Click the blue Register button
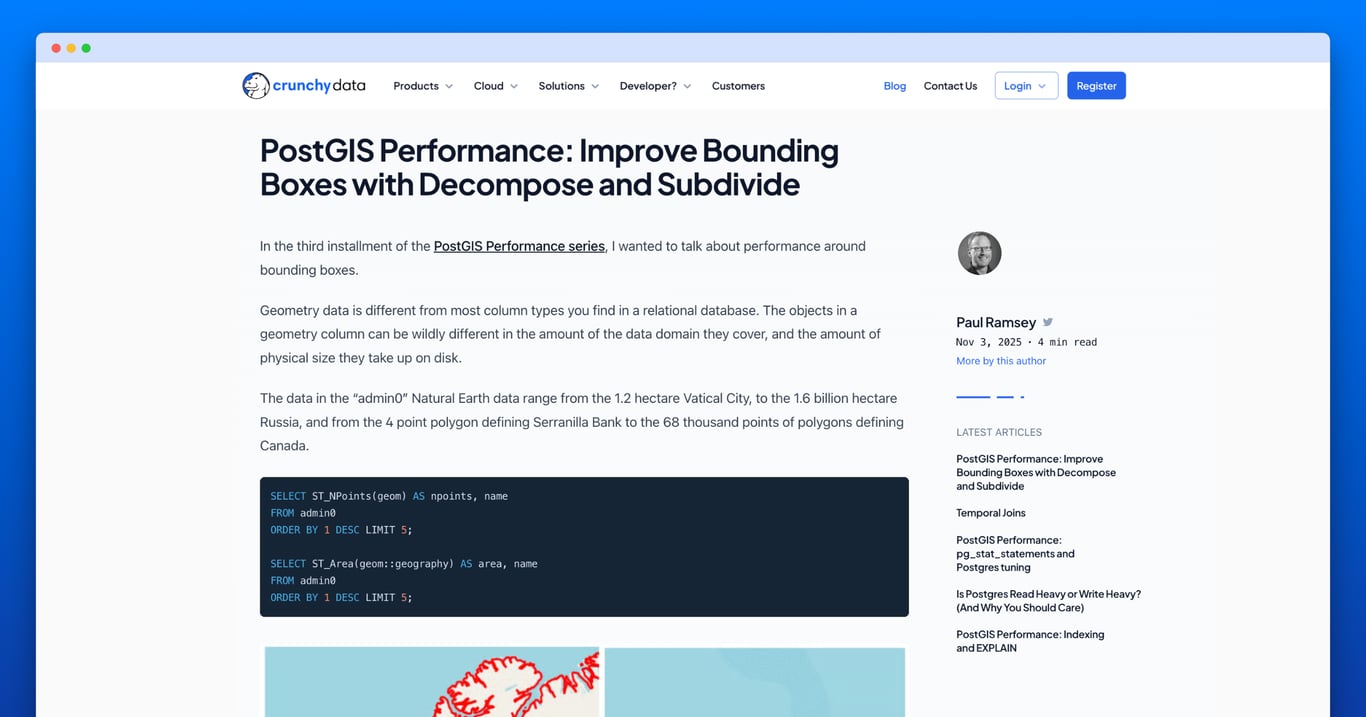This screenshot has height=717, width=1366. pyautogui.click(x=1096, y=86)
